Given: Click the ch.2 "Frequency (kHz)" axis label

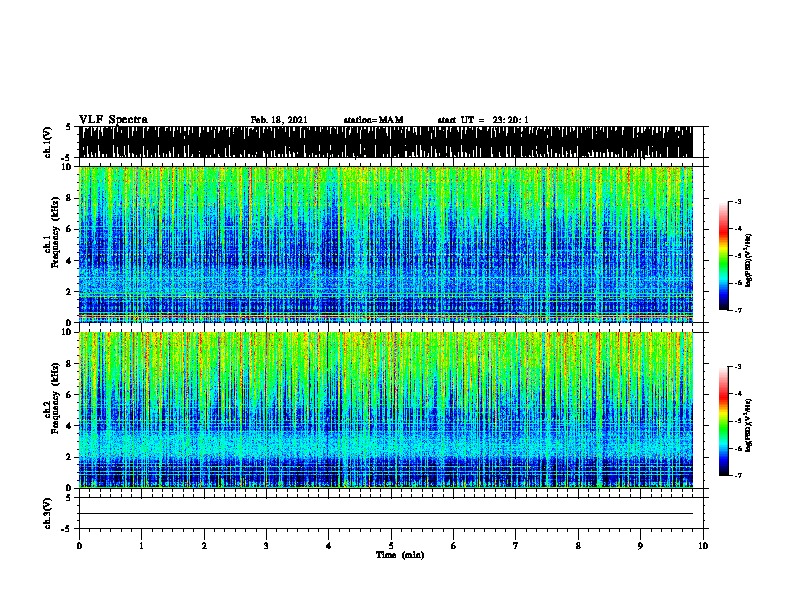Looking at the screenshot, I should point(55,398).
